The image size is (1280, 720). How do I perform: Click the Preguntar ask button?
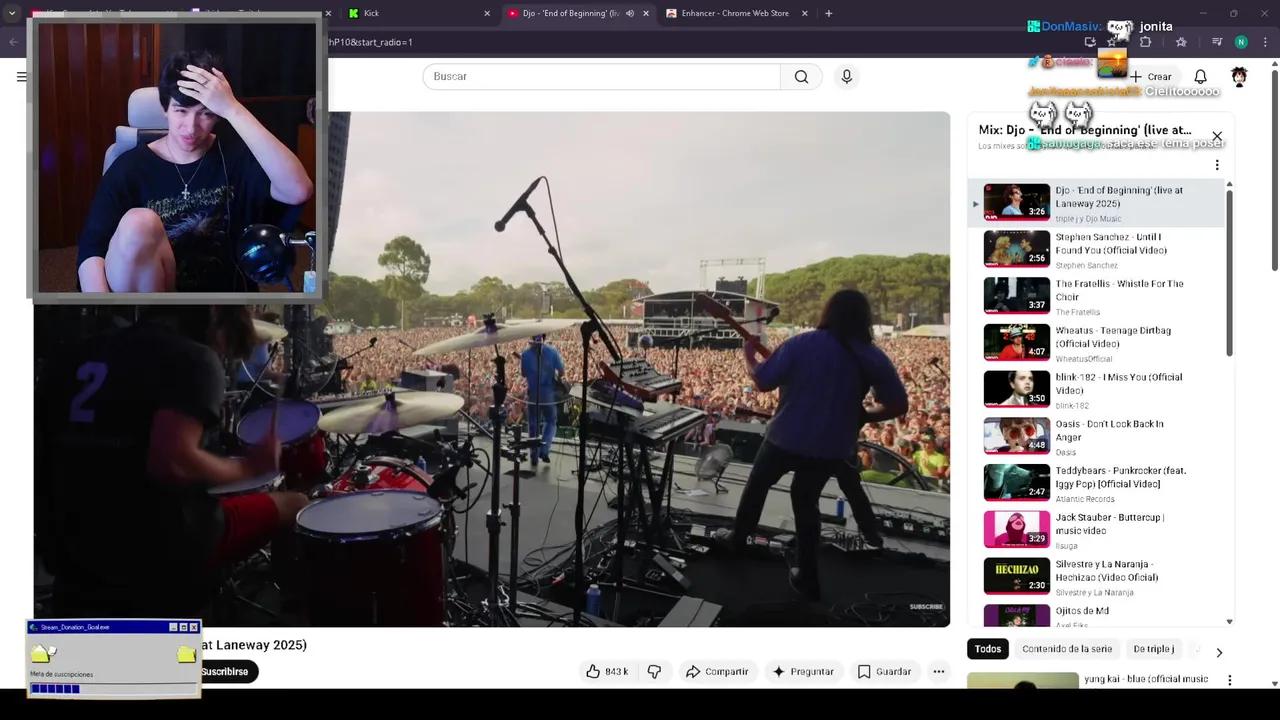point(803,672)
